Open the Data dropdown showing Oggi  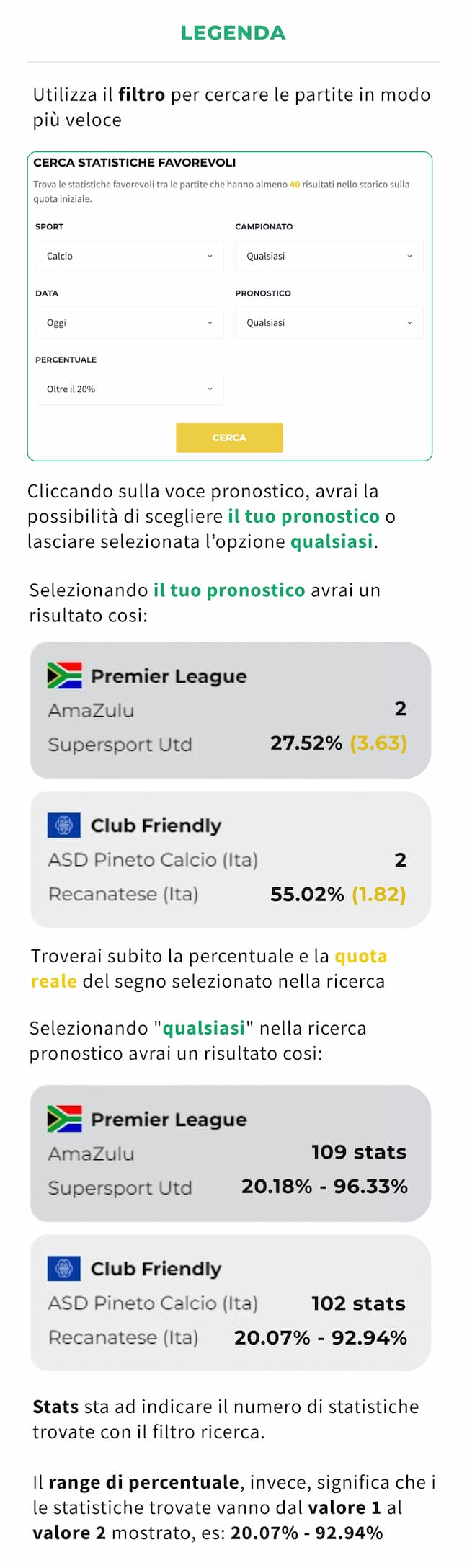point(130,322)
